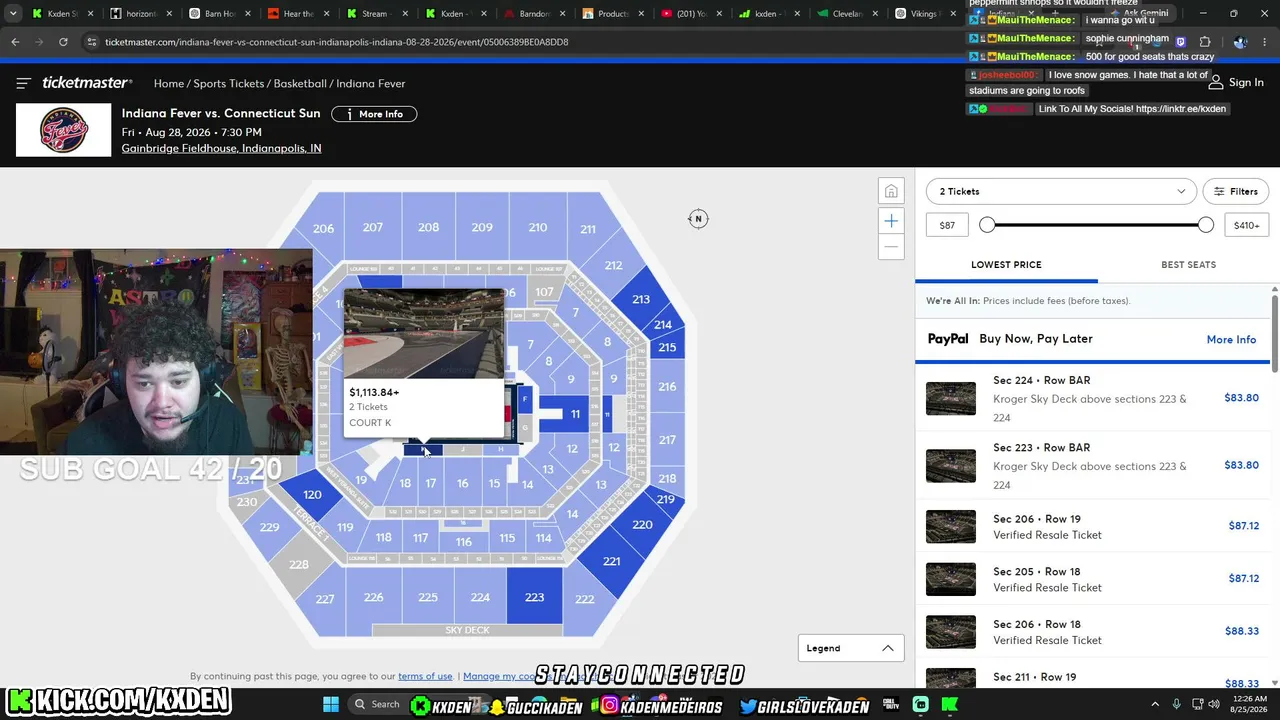Click the browser address bar URL

336,42
